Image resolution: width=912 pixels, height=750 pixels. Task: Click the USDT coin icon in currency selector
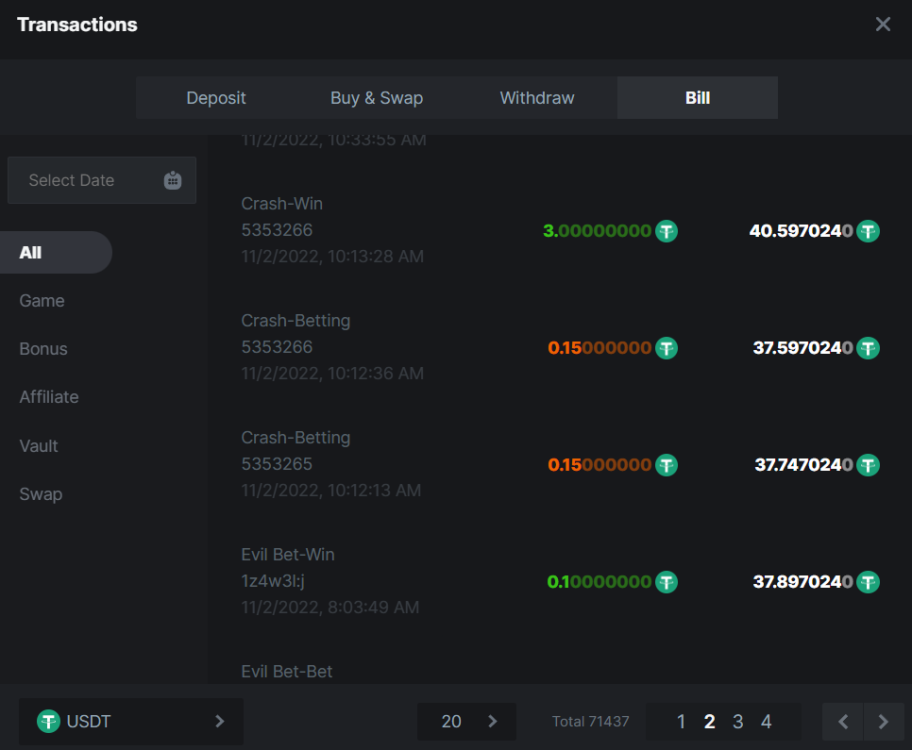click(48, 721)
